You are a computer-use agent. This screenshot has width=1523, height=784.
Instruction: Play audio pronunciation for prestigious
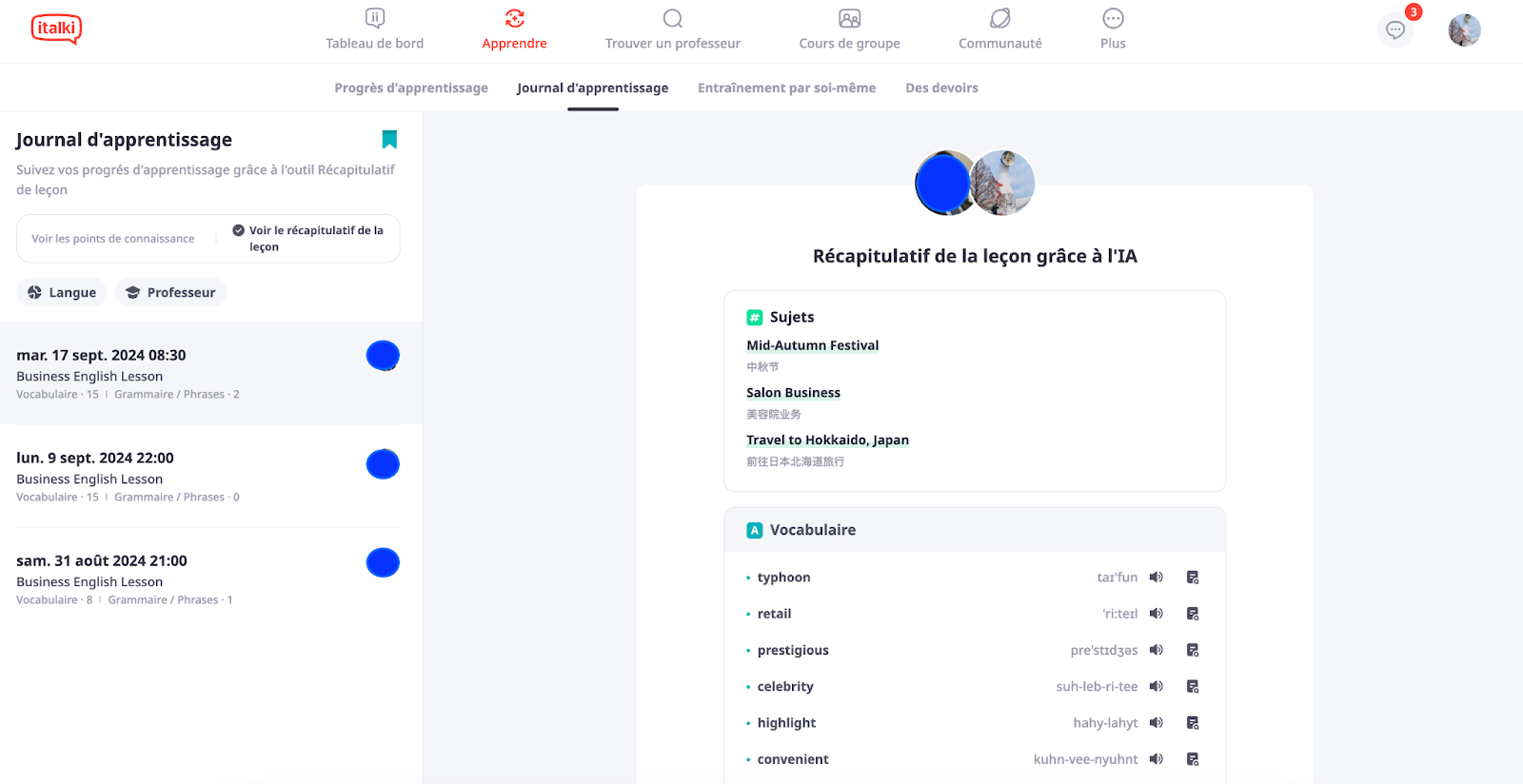click(1156, 650)
